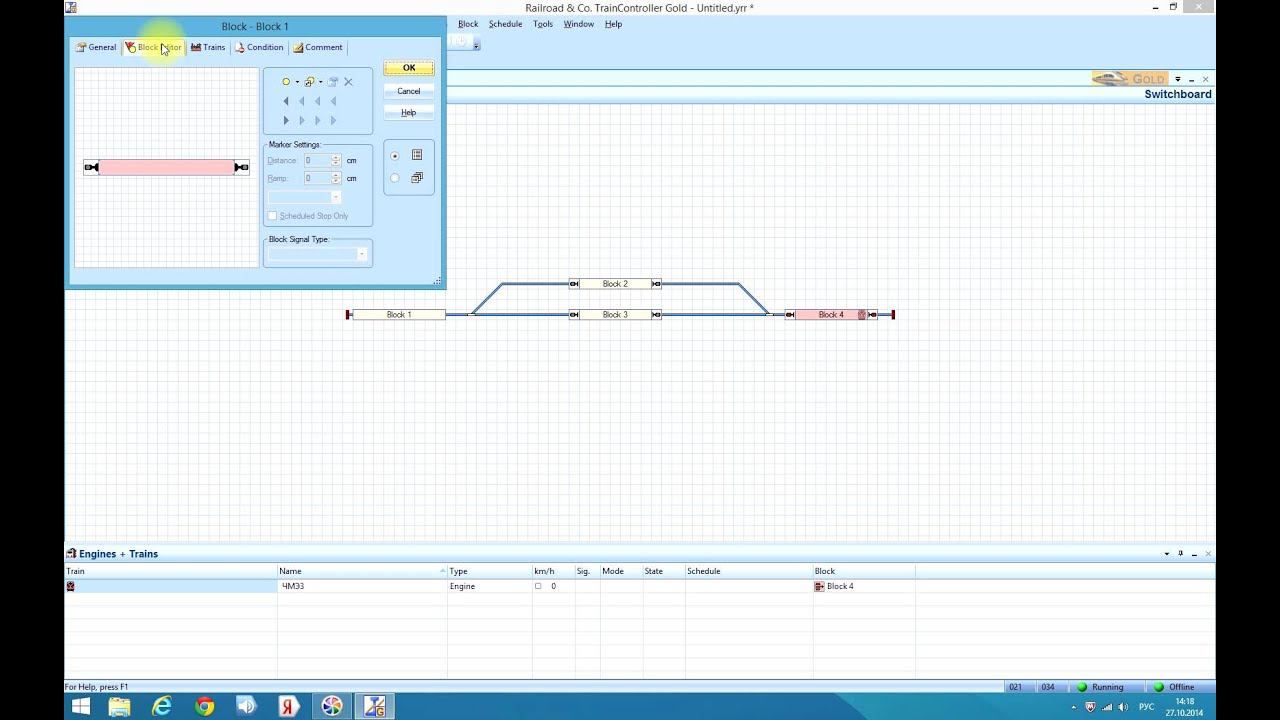Click the Ramp value field
The width and height of the screenshot is (1280, 720).
coord(316,178)
